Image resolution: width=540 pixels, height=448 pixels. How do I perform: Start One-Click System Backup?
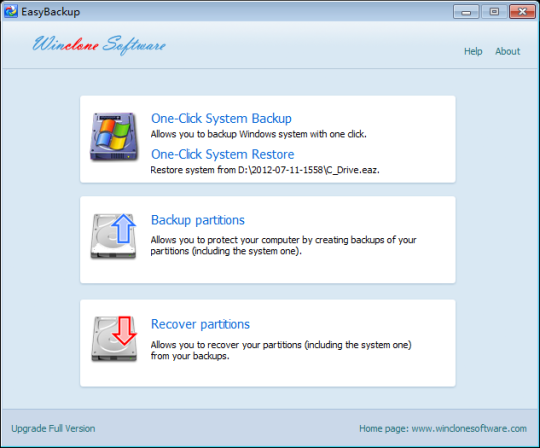pyautogui.click(x=221, y=118)
